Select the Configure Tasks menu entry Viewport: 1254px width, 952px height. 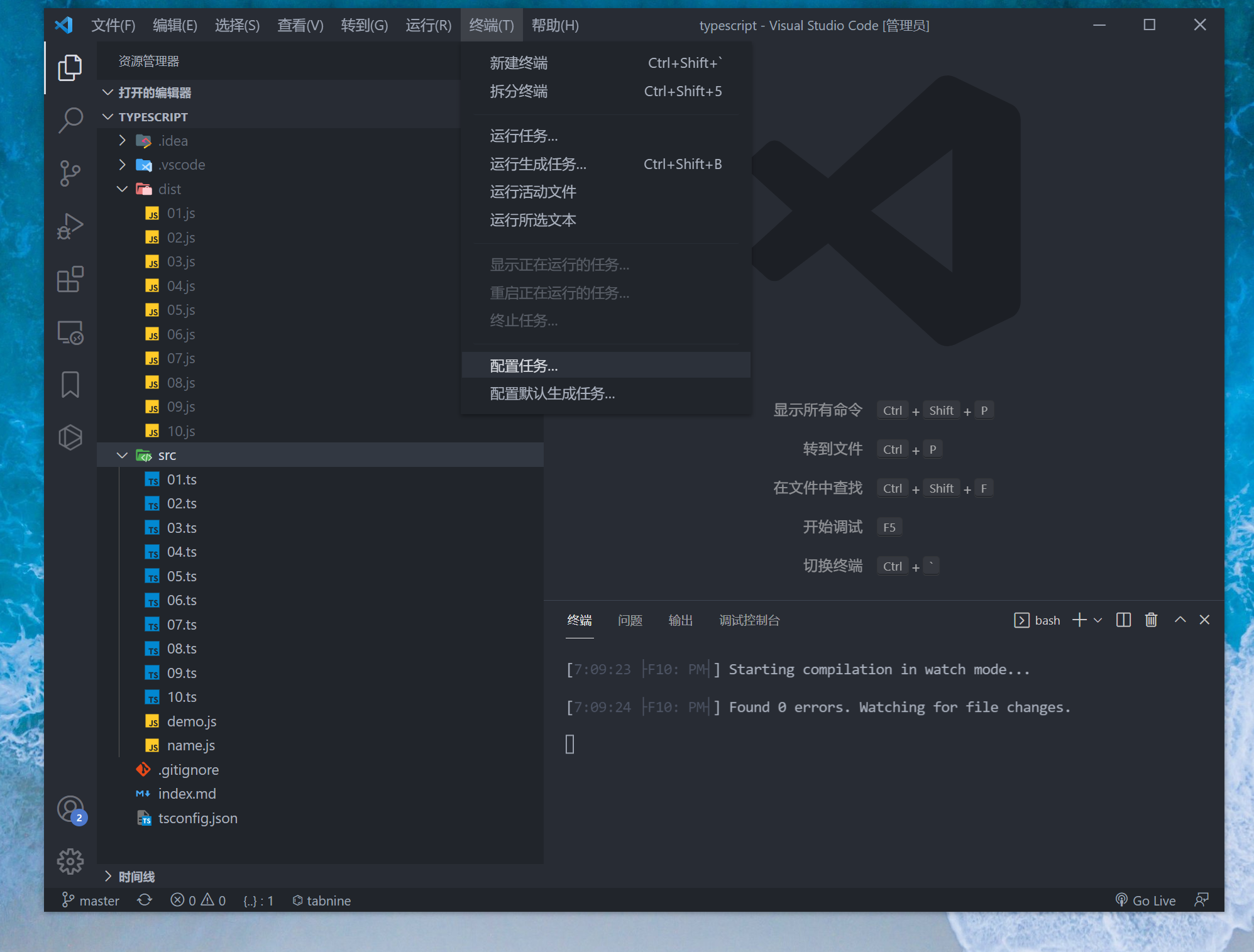524,366
